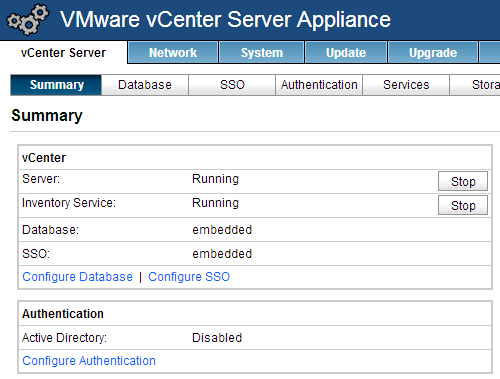Click the Active Directory Disabled status text
500x379 pixels.
[x=217, y=338]
